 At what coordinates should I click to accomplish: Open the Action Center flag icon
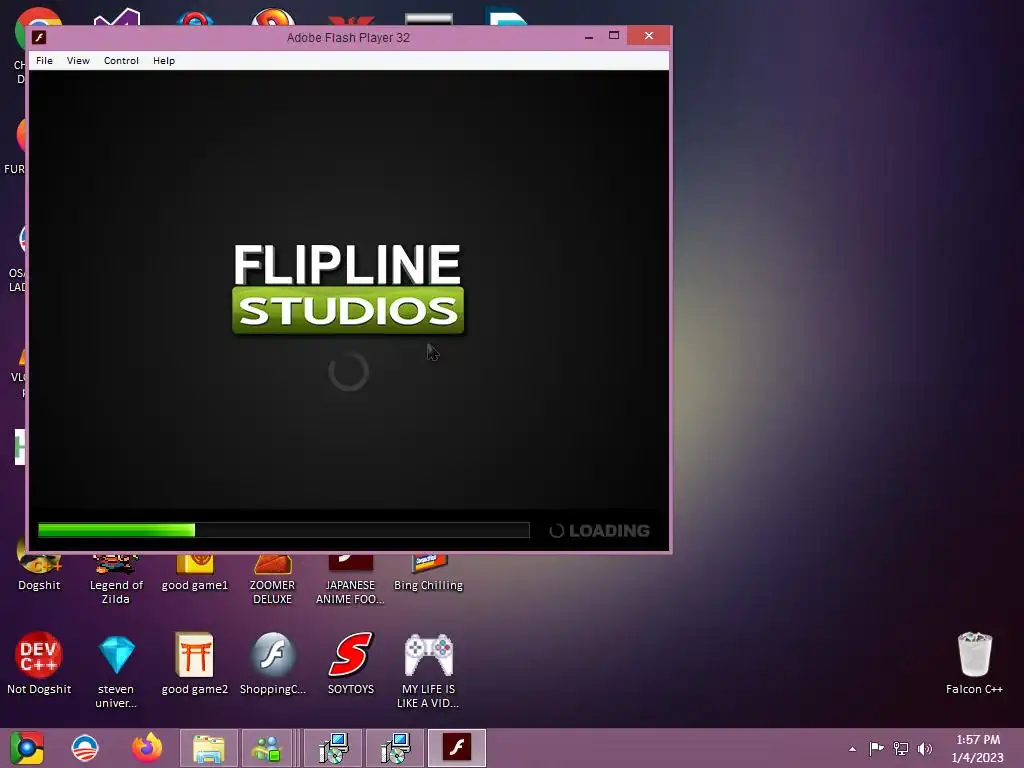pyautogui.click(x=876, y=748)
